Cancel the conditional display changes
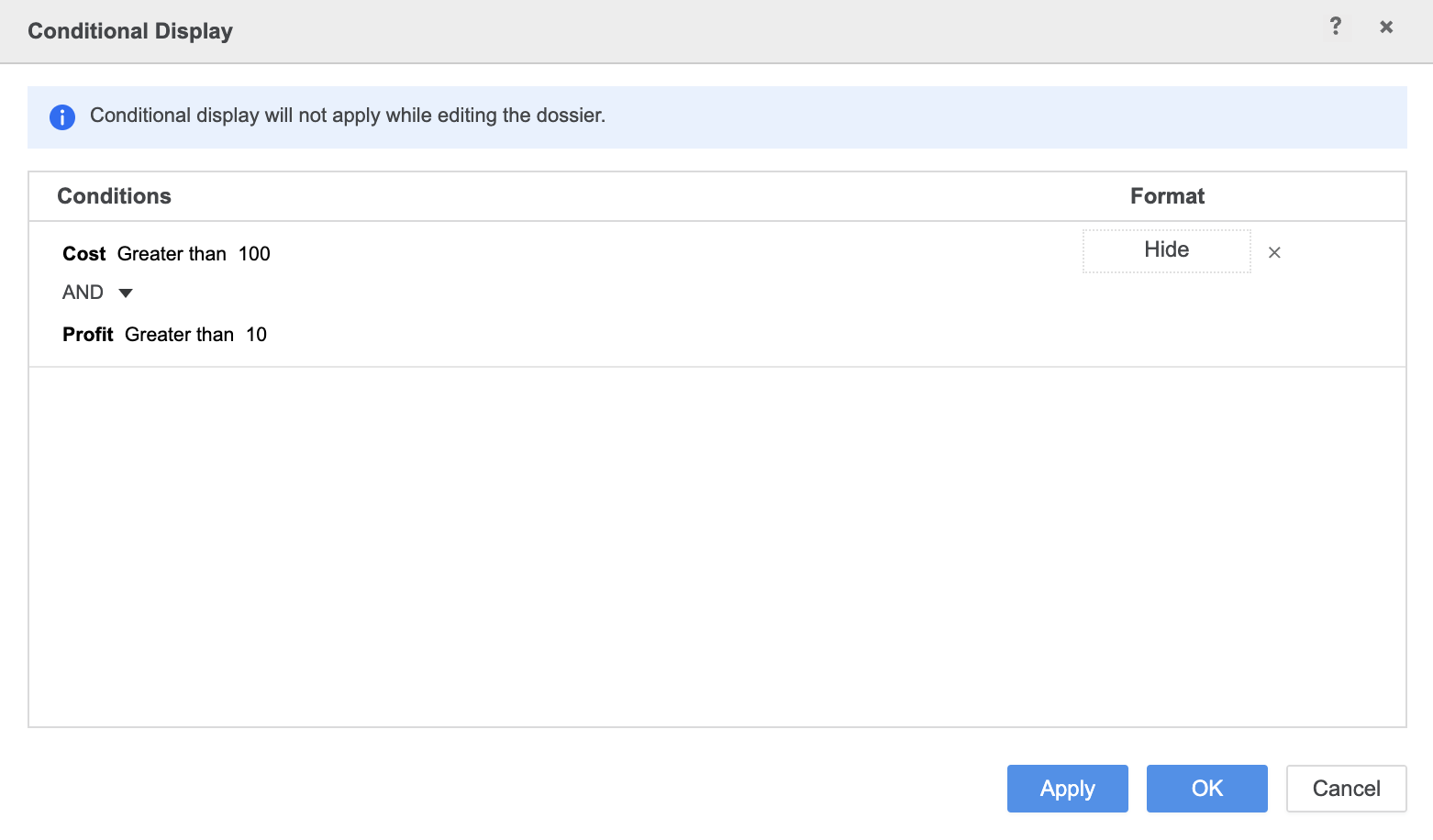 [1346, 789]
